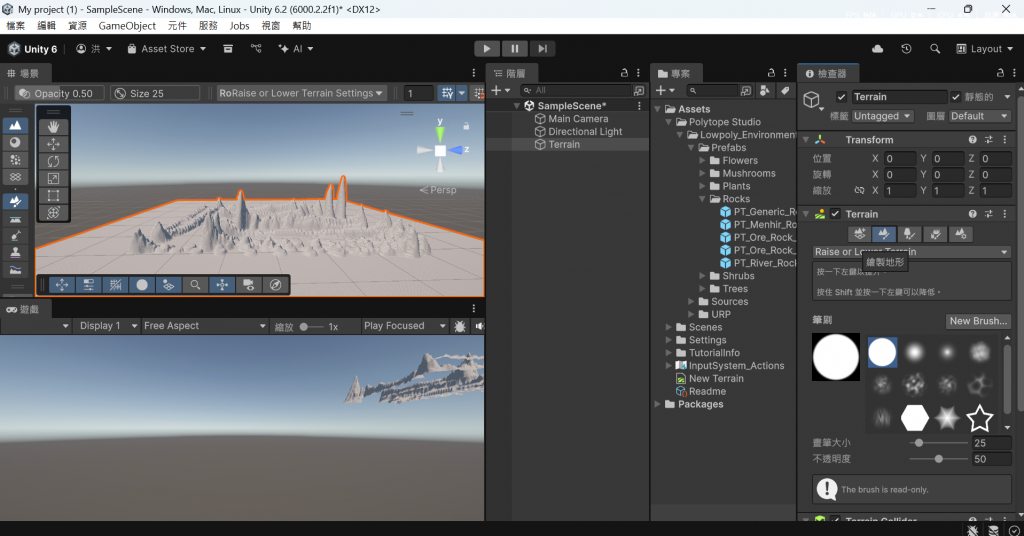Select the star-shaped brush
Screen dimensions: 1024x536
point(980,418)
